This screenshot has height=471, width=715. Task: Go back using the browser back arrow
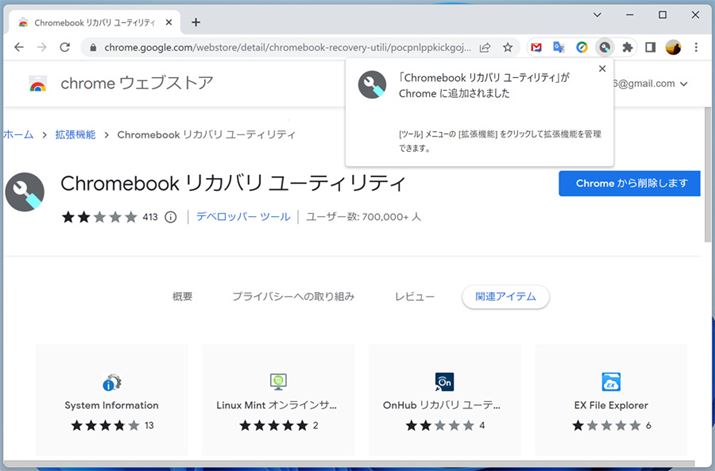[x=19, y=47]
